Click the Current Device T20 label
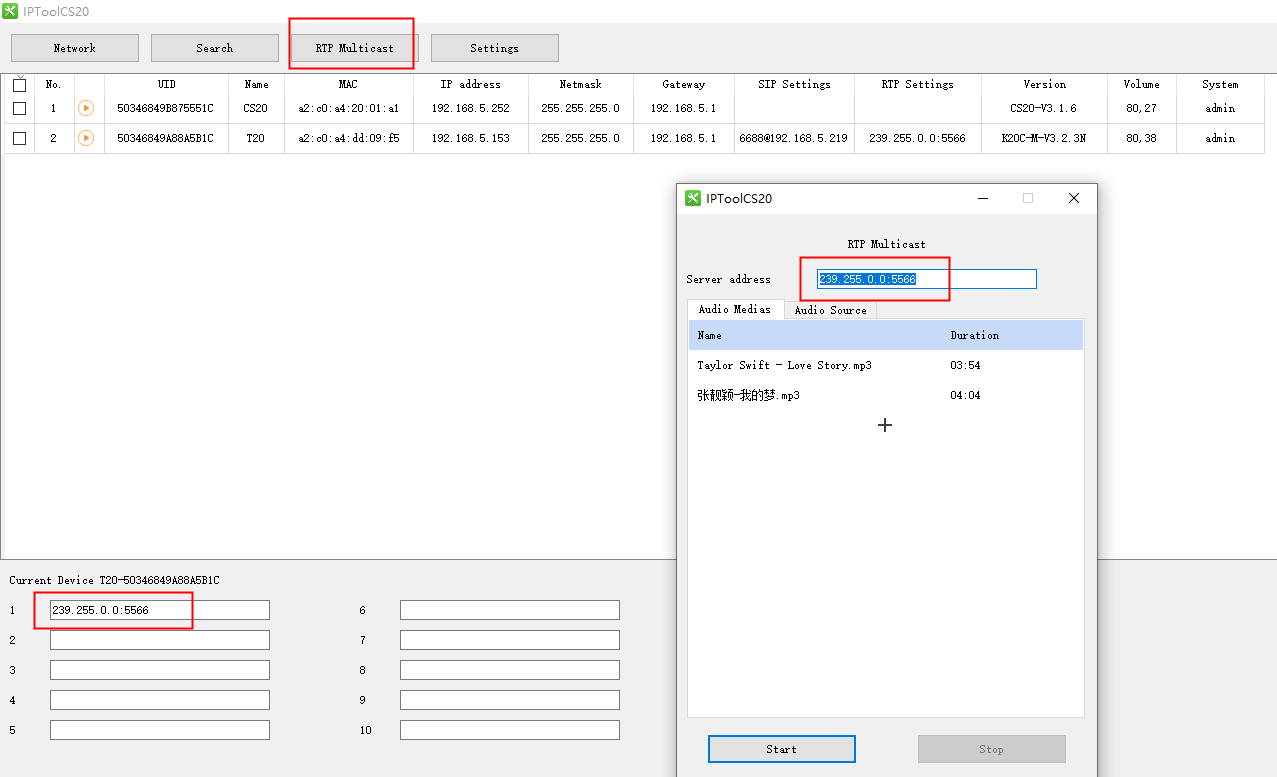Screen dimensions: 1277x777 [114, 580]
